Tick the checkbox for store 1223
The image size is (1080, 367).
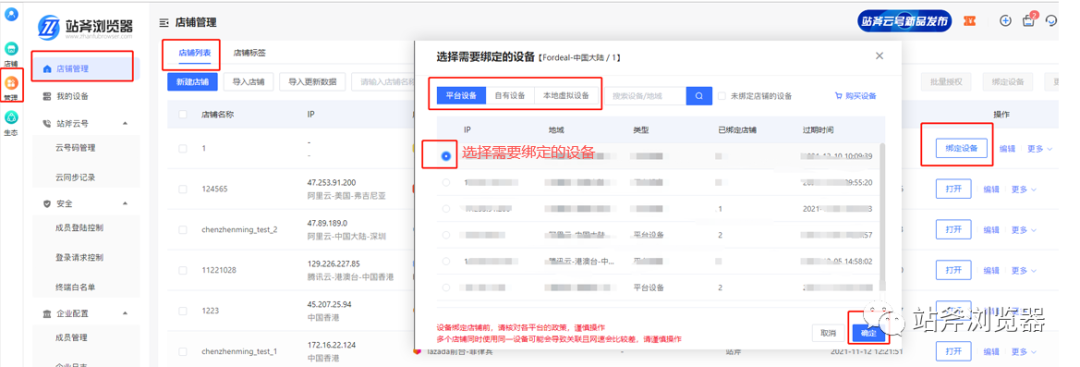pyautogui.click(x=183, y=311)
